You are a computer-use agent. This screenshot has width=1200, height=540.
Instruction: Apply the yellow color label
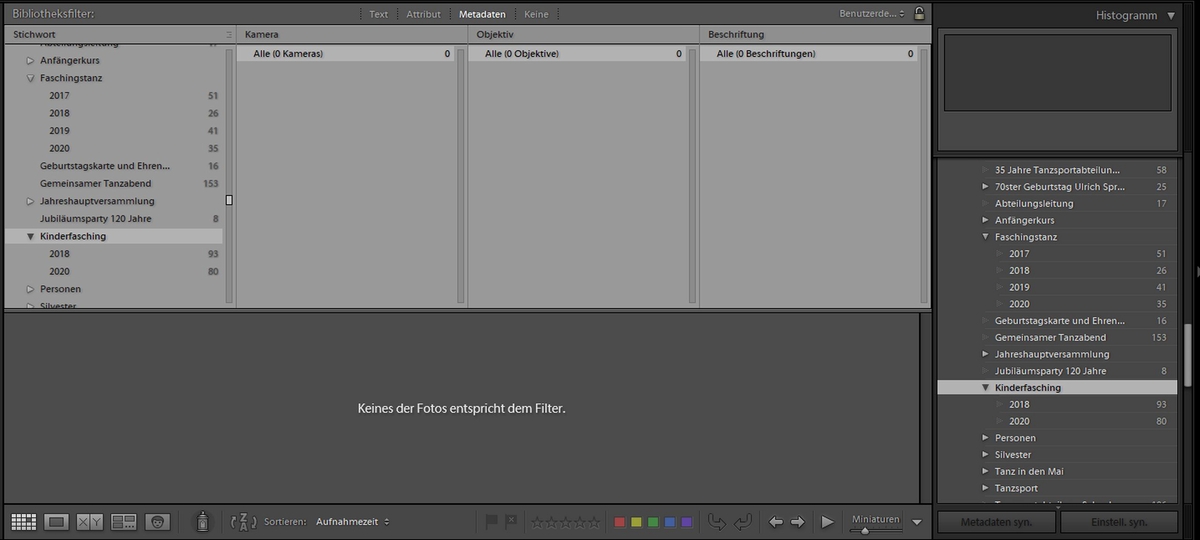tap(636, 522)
